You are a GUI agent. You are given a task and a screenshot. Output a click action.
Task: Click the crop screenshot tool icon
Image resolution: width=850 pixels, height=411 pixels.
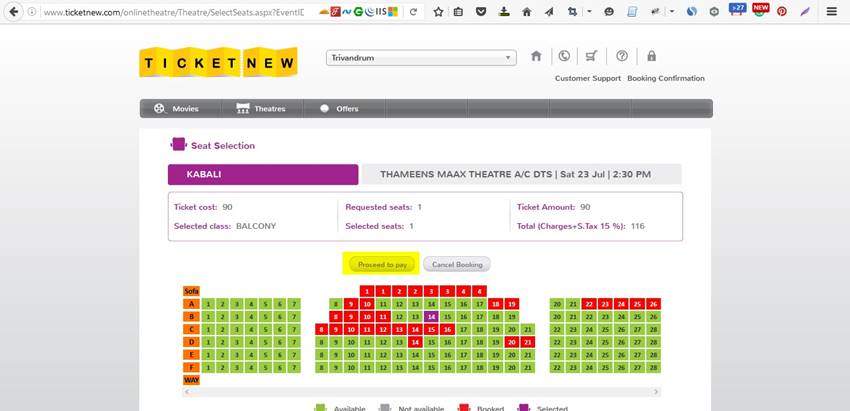(572, 11)
